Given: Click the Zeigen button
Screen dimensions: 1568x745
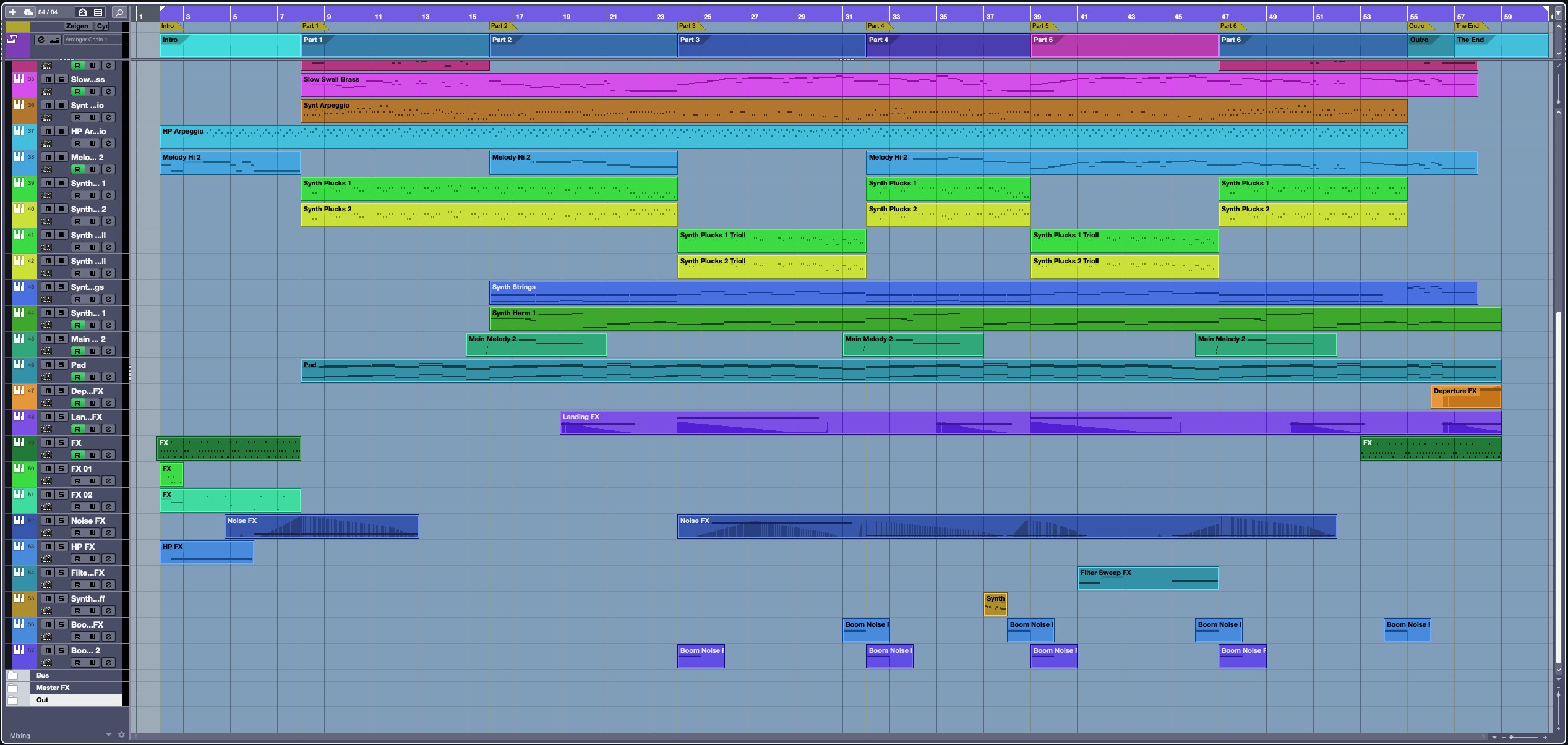Looking at the screenshot, I should (x=77, y=26).
